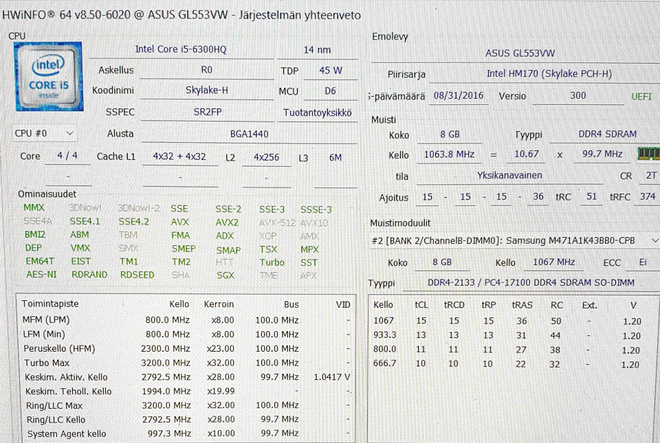Click the AVX2 feature label

click(x=227, y=222)
